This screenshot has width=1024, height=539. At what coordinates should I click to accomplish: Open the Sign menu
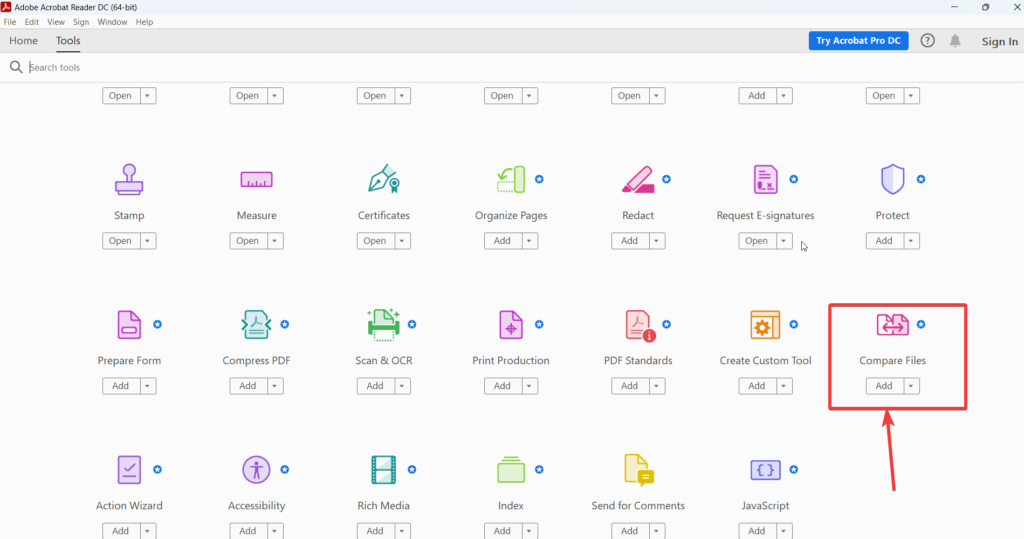[81, 22]
